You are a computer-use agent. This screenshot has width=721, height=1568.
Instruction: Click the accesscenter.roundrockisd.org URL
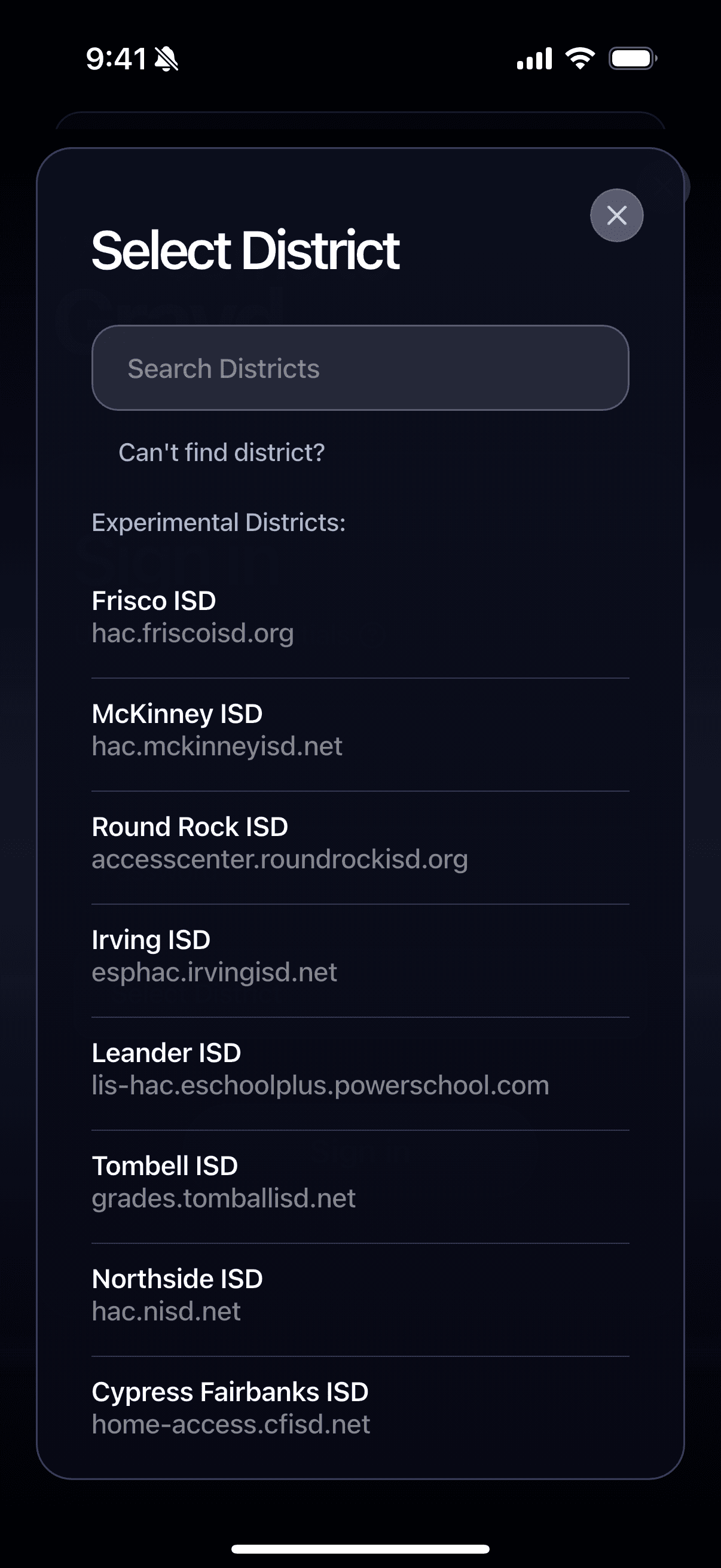[x=280, y=859]
